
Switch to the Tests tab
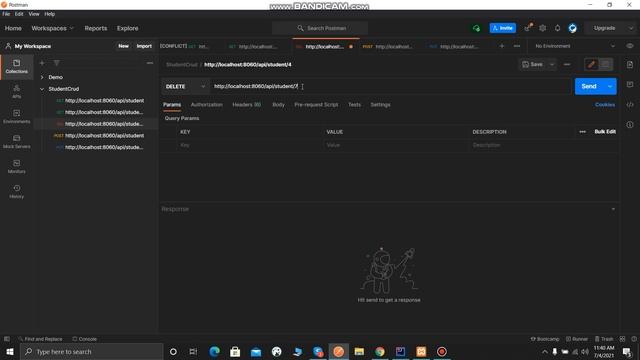(354, 104)
